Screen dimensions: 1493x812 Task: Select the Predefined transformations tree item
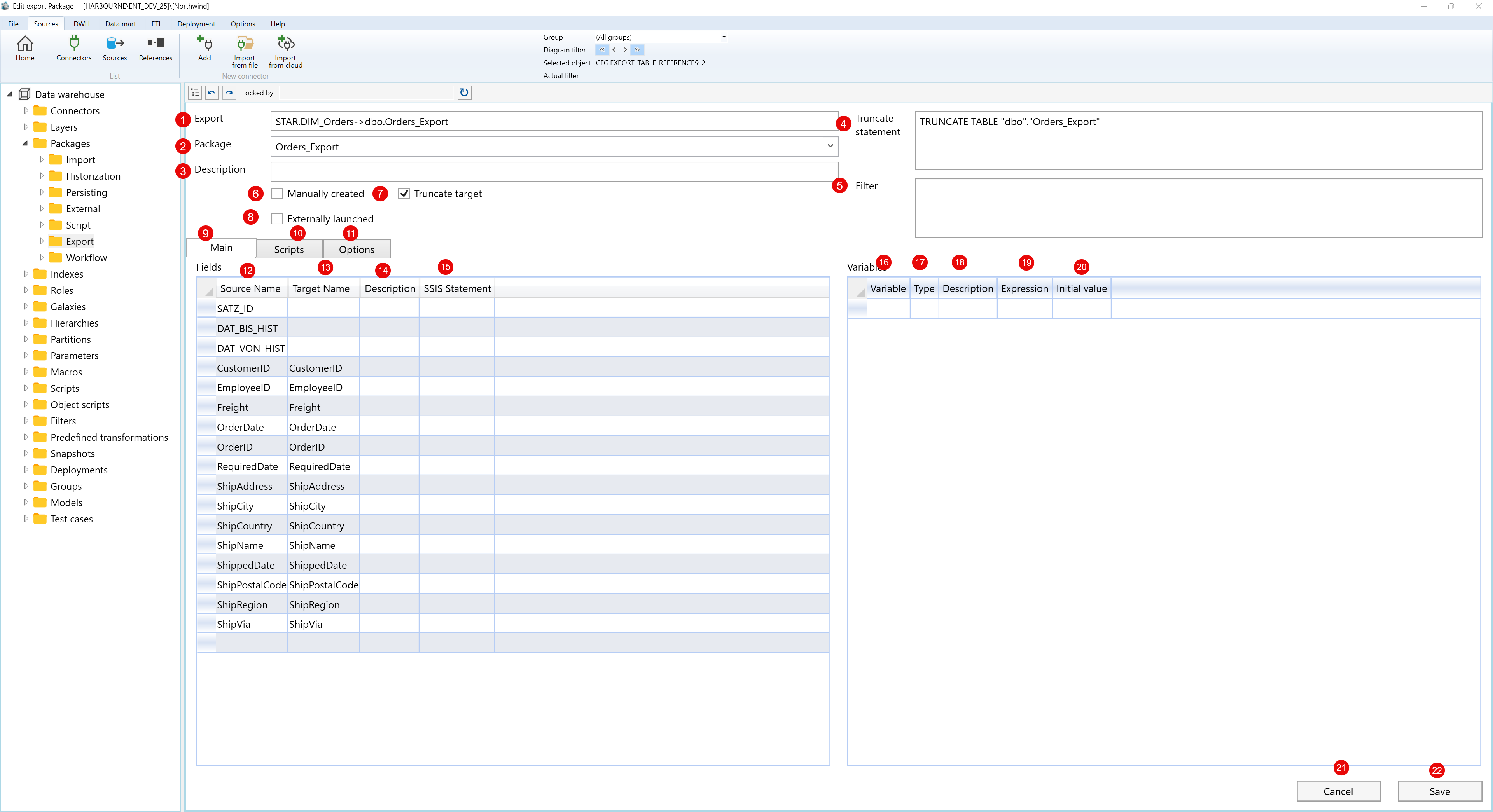(109, 438)
